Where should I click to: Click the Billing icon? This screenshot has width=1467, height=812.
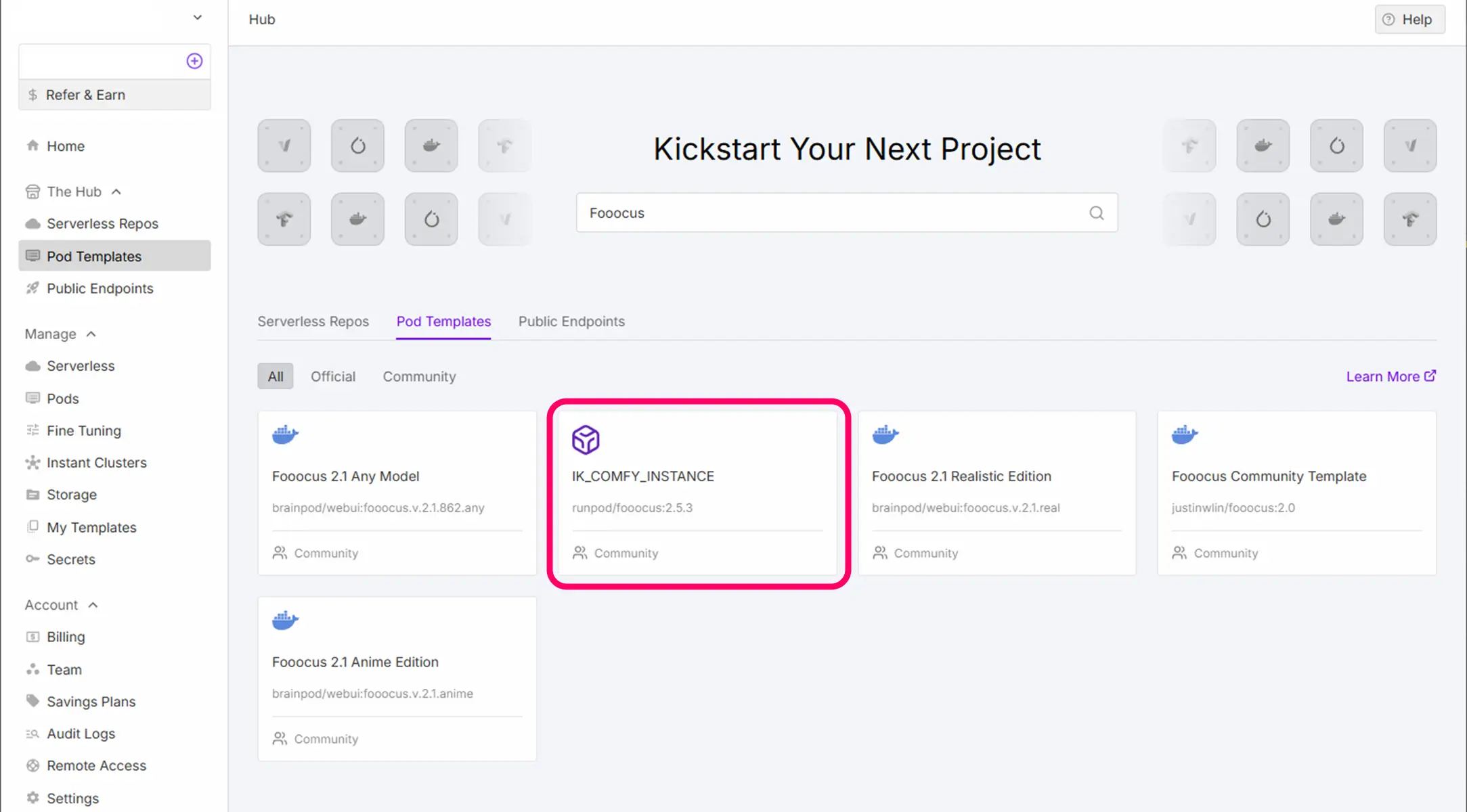[x=32, y=637]
